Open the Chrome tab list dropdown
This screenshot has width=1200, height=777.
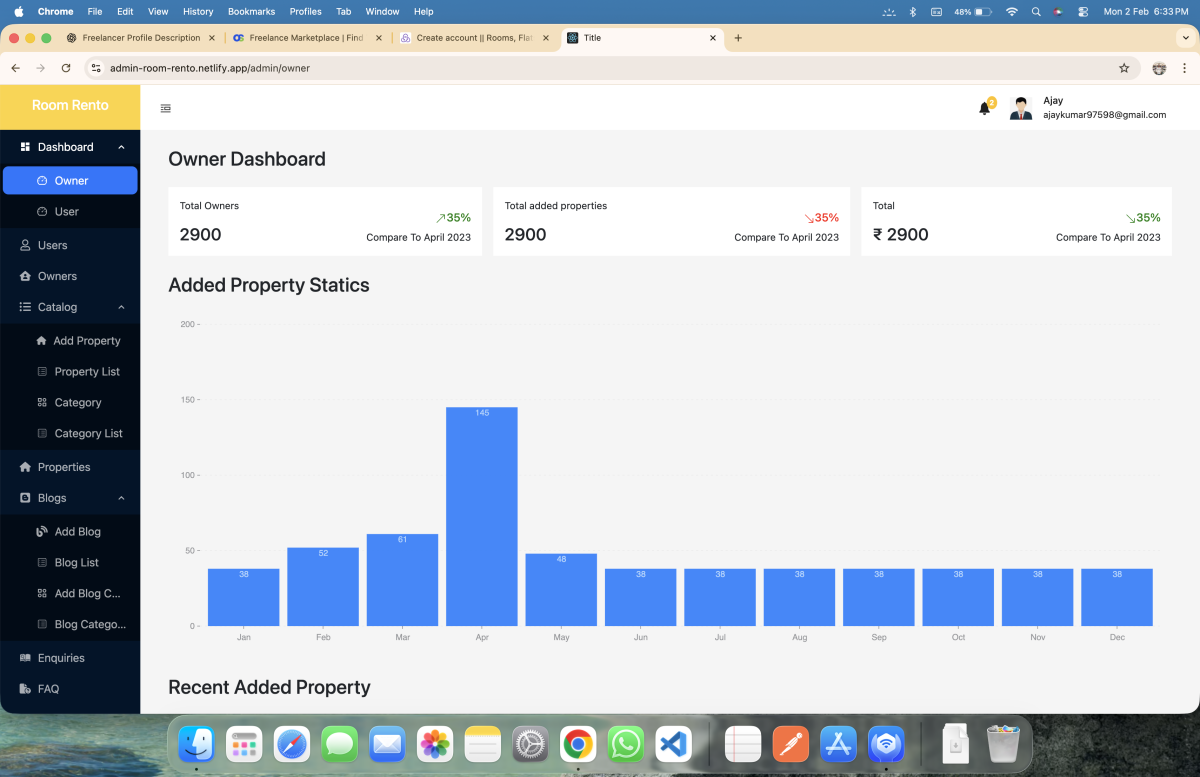(1185, 38)
